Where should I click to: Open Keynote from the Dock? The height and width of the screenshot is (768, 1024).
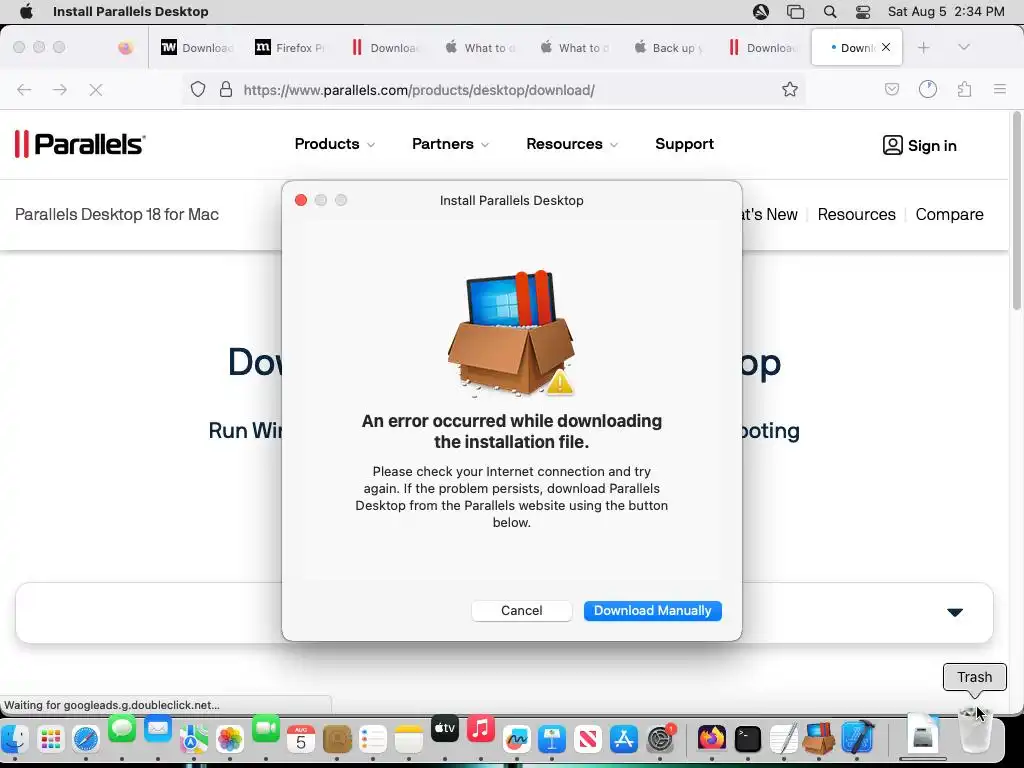pos(552,739)
